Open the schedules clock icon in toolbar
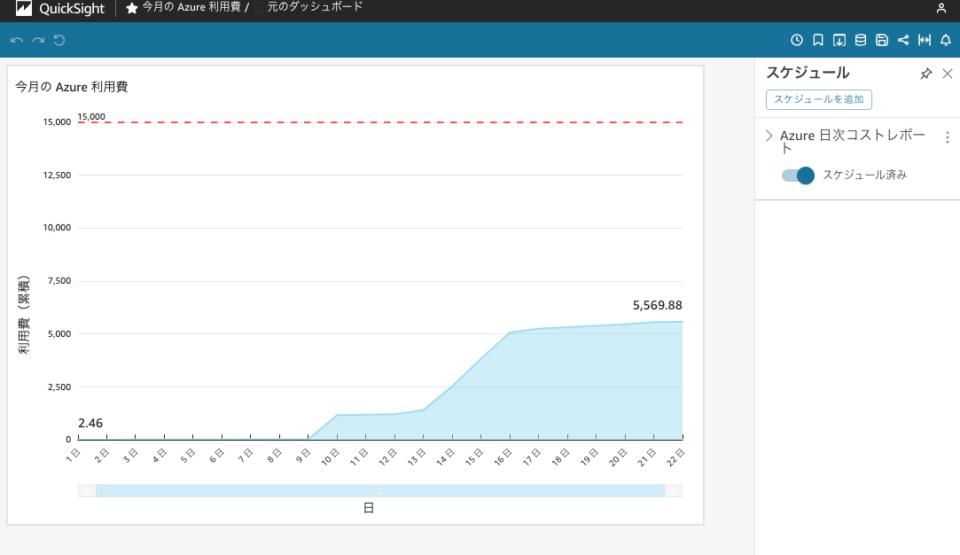The width and height of the screenshot is (960, 555). (x=797, y=40)
